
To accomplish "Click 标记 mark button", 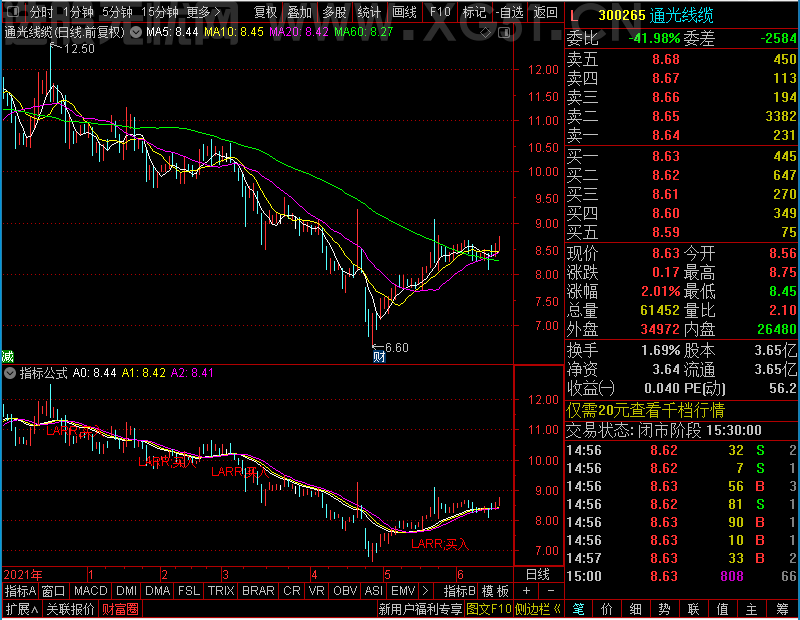I will pyautogui.click(x=474, y=12).
